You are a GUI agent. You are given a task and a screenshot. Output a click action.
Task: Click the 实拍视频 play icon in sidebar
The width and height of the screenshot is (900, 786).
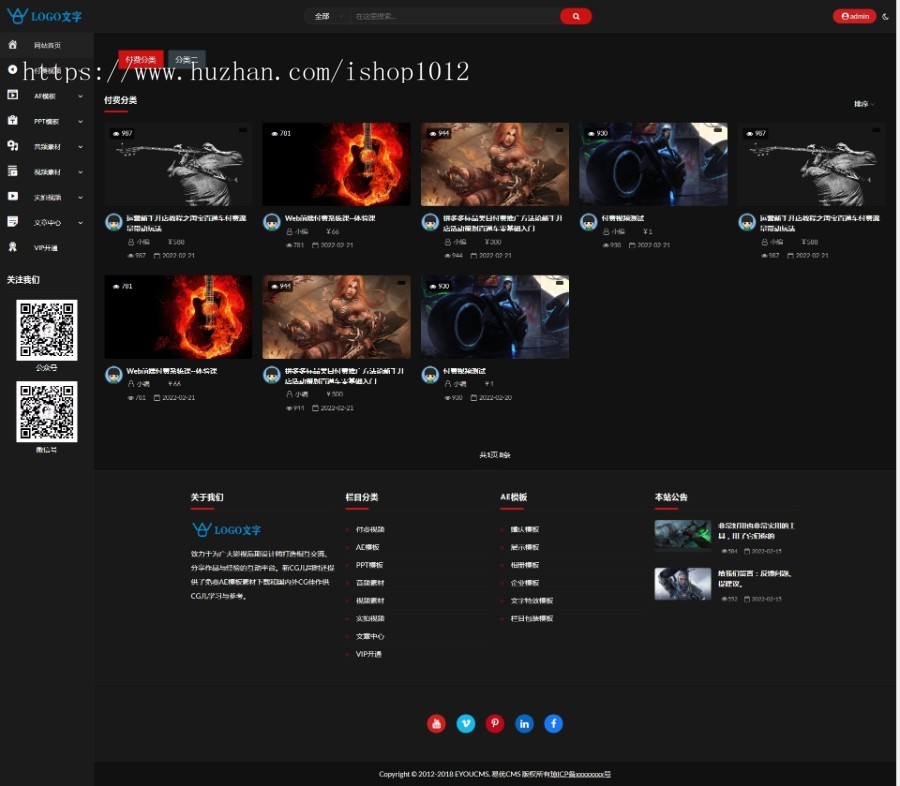coord(13,196)
